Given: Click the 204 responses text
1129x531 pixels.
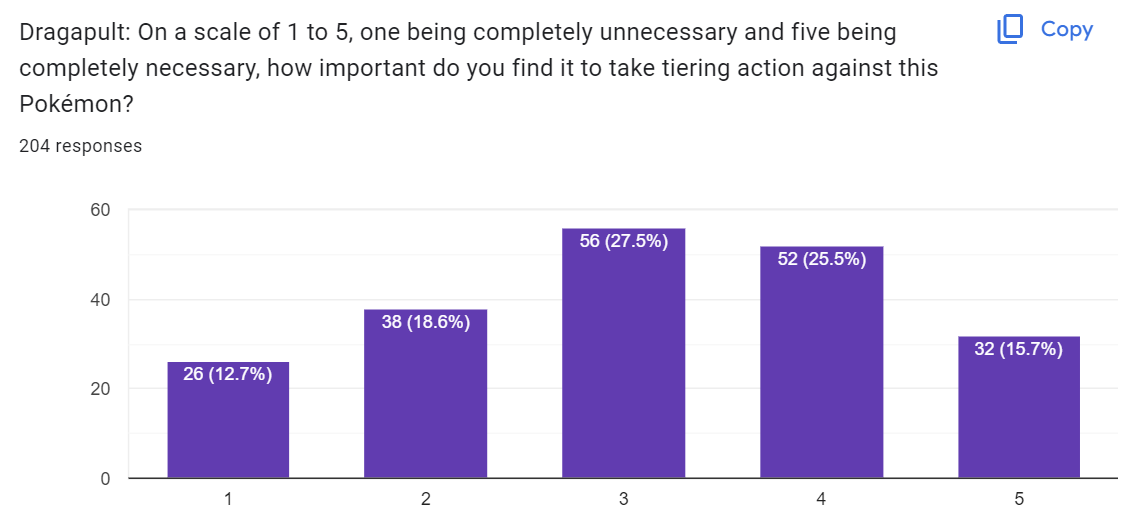Looking at the screenshot, I should tap(81, 146).
